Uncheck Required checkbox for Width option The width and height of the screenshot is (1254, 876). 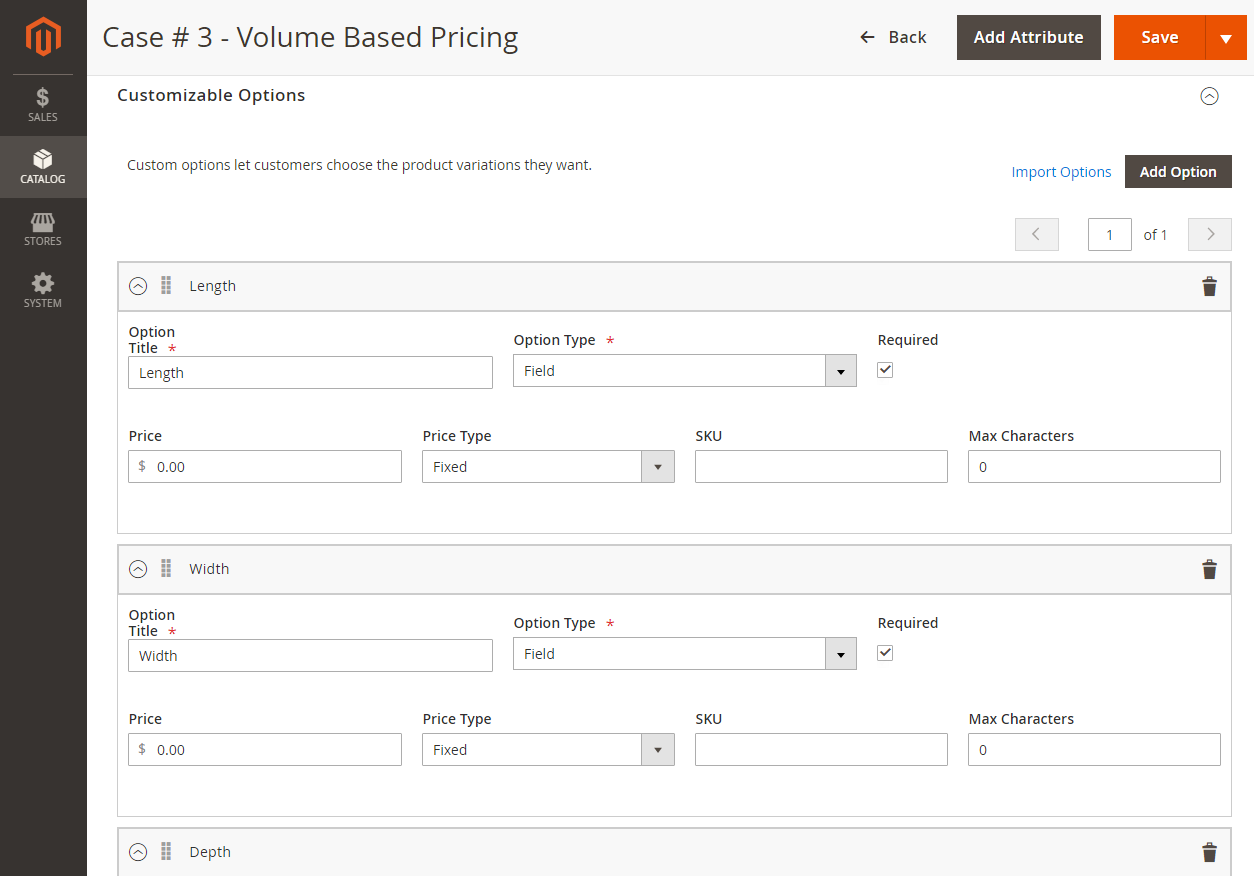tap(885, 653)
